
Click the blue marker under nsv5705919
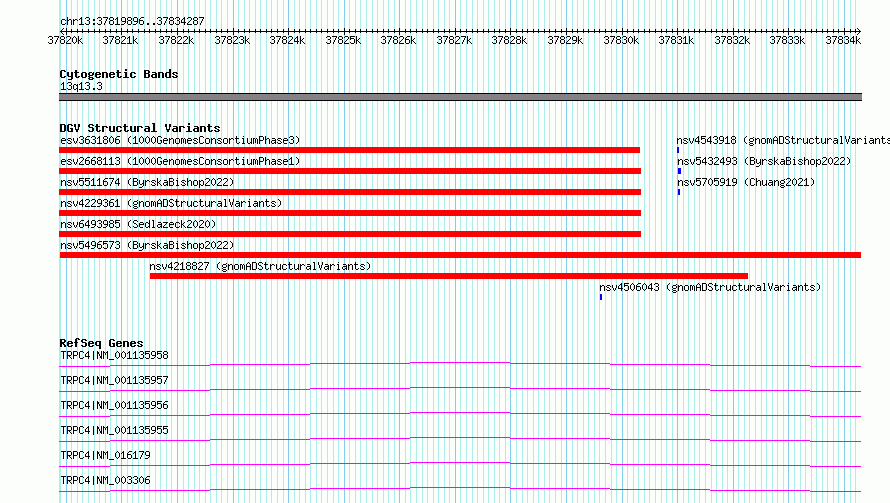pyautogui.click(x=679, y=192)
